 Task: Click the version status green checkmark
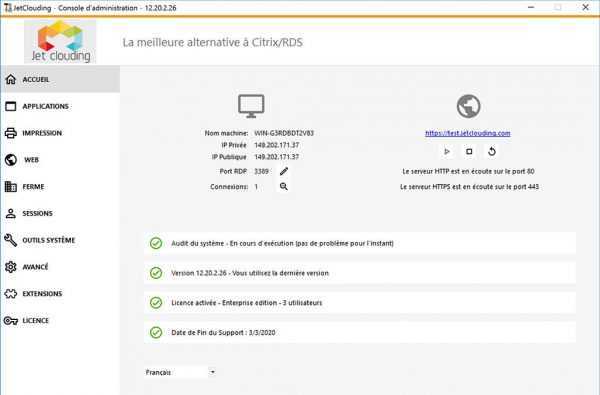coord(156,273)
